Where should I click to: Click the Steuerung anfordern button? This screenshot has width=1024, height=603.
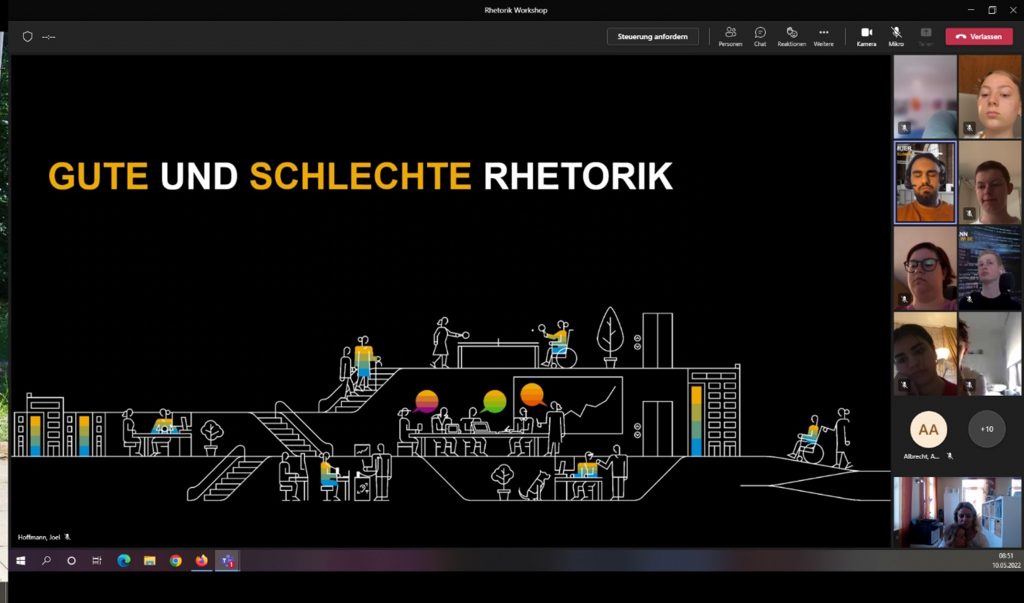tap(652, 36)
